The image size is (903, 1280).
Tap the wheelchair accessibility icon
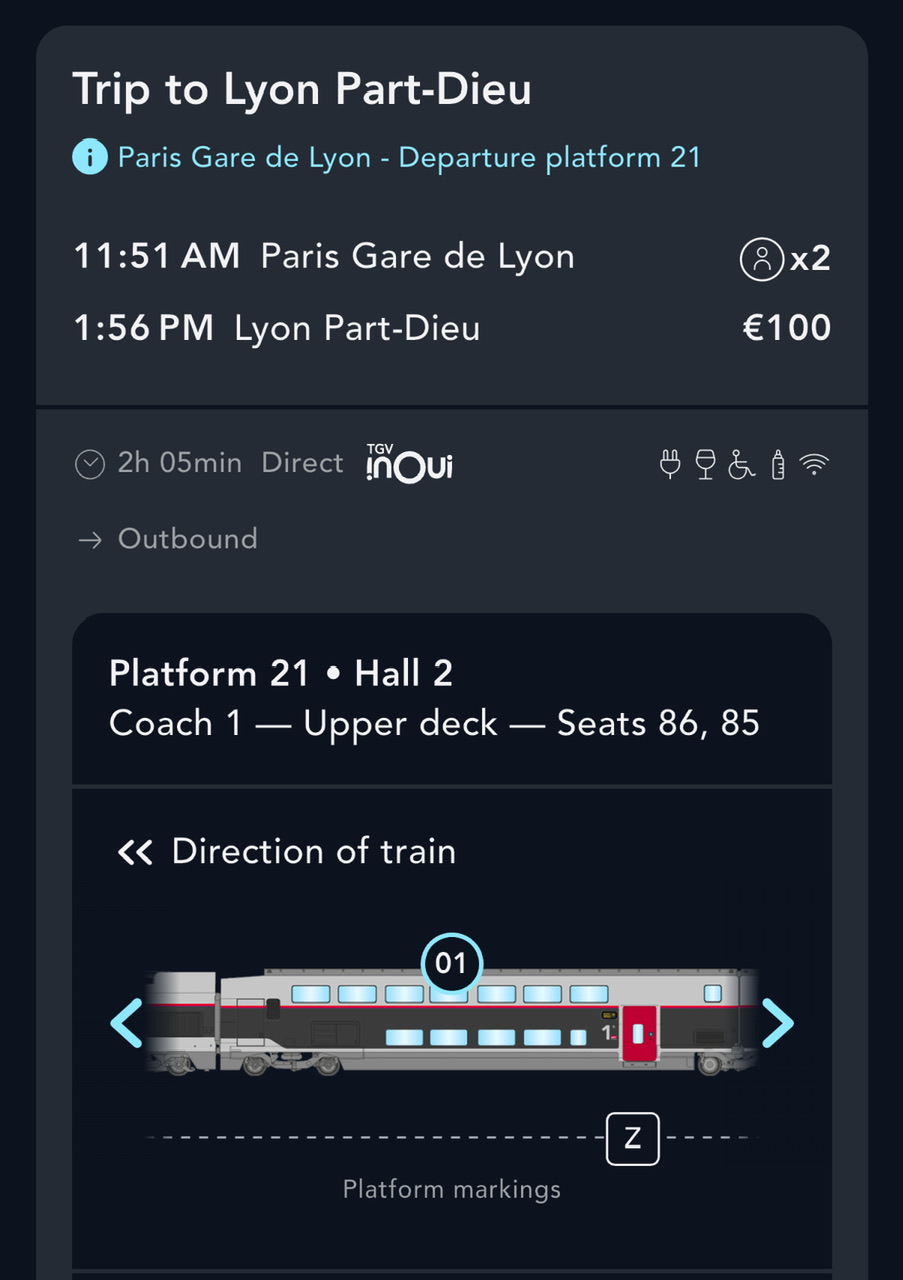coord(741,464)
